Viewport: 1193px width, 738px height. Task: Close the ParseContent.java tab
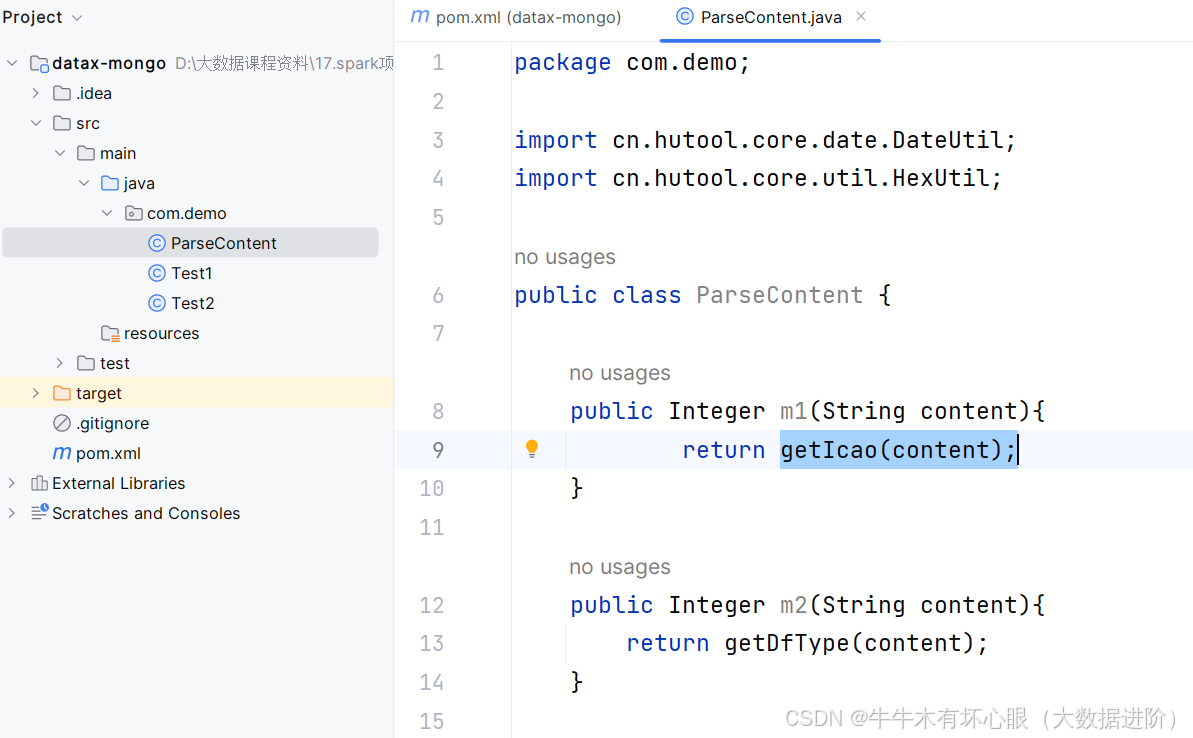[861, 17]
